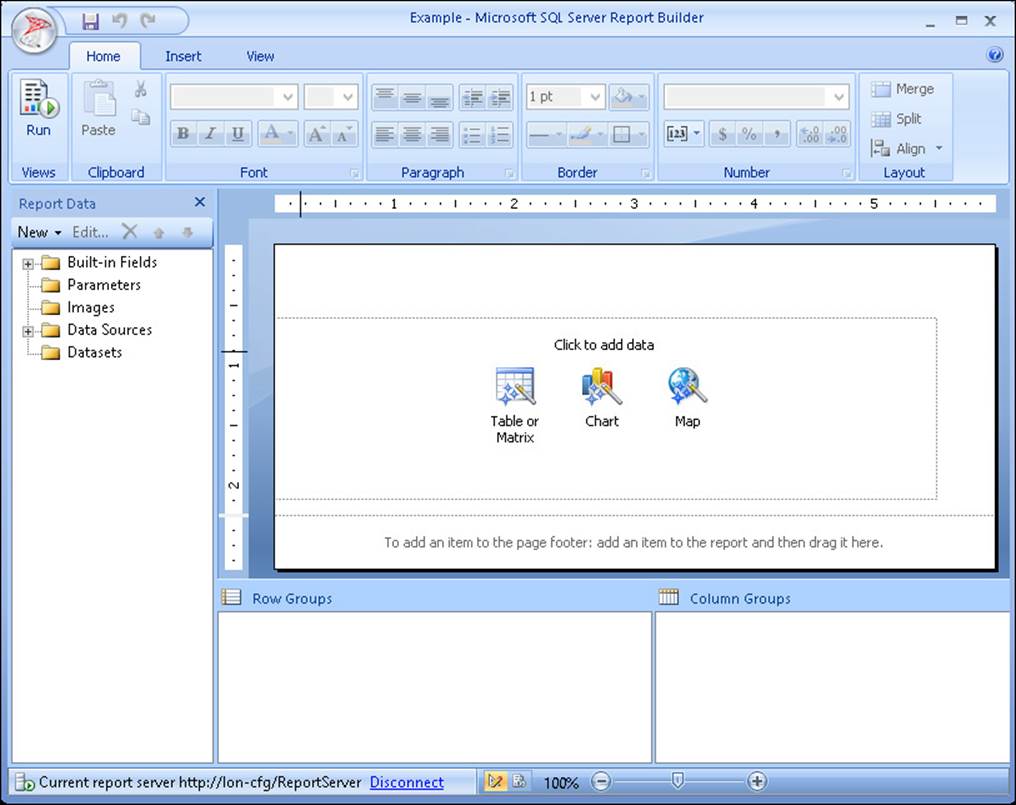Switch to the Home ribbon tab
1016x805 pixels.
tap(104, 56)
